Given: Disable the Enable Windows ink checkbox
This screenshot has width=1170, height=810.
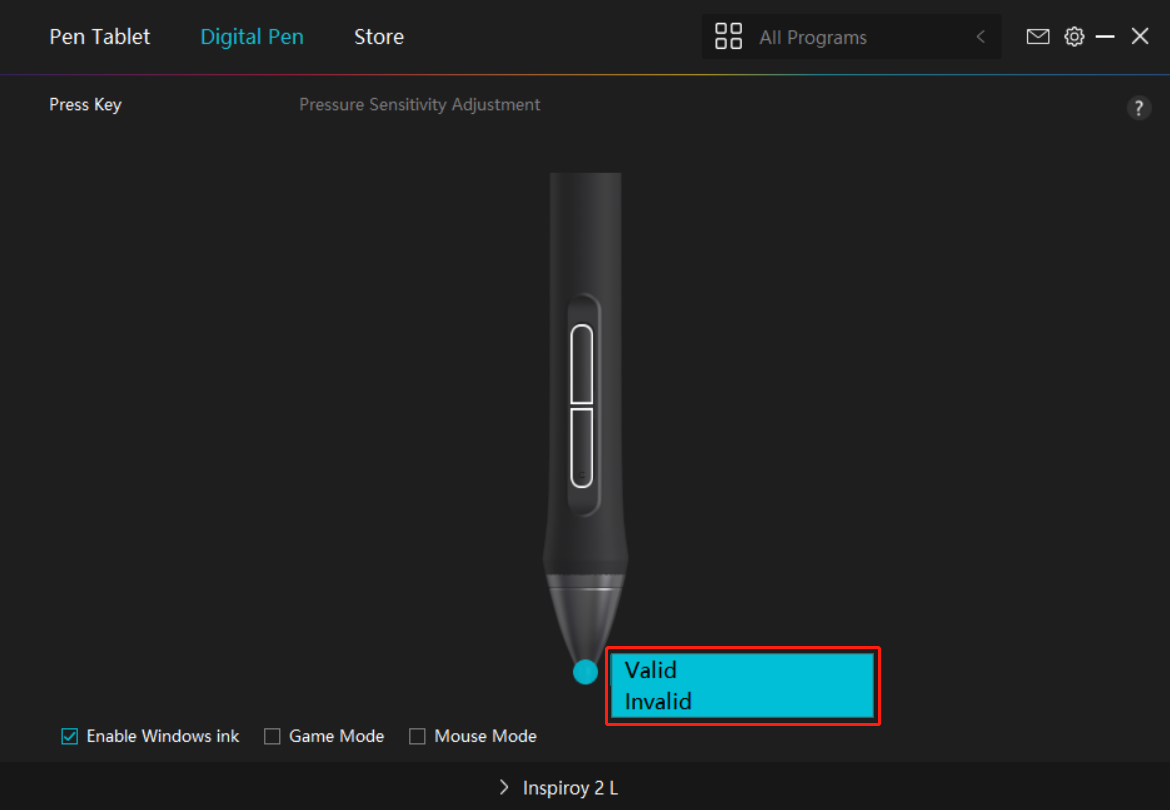Looking at the screenshot, I should pos(70,736).
